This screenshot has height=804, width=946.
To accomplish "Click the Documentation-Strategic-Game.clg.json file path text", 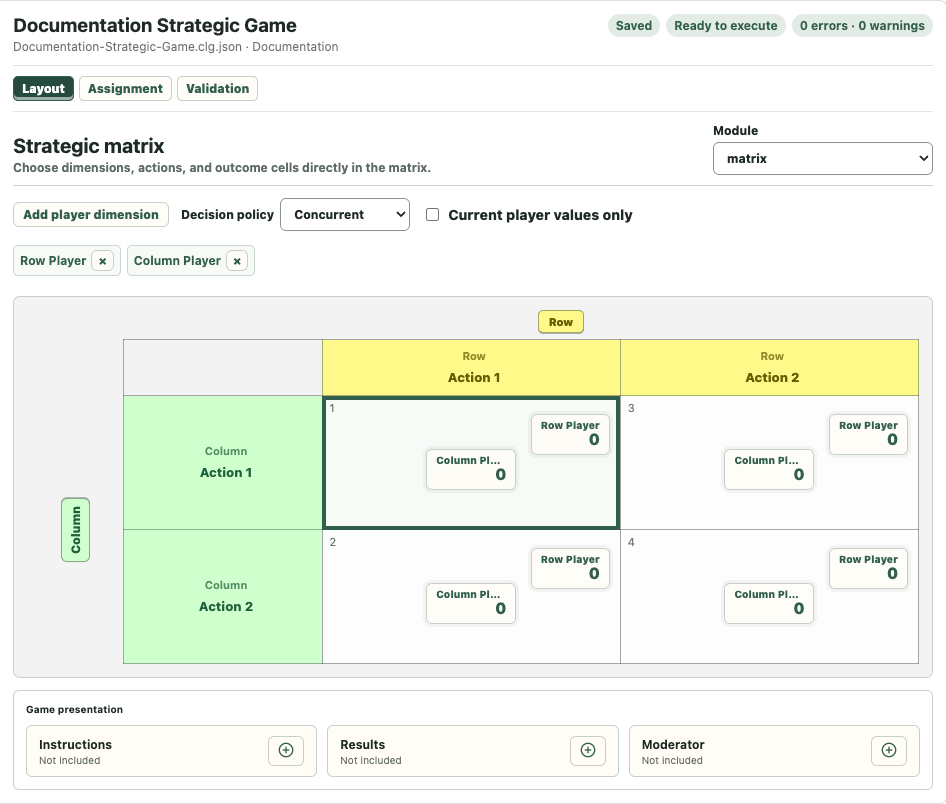I will click(127, 47).
